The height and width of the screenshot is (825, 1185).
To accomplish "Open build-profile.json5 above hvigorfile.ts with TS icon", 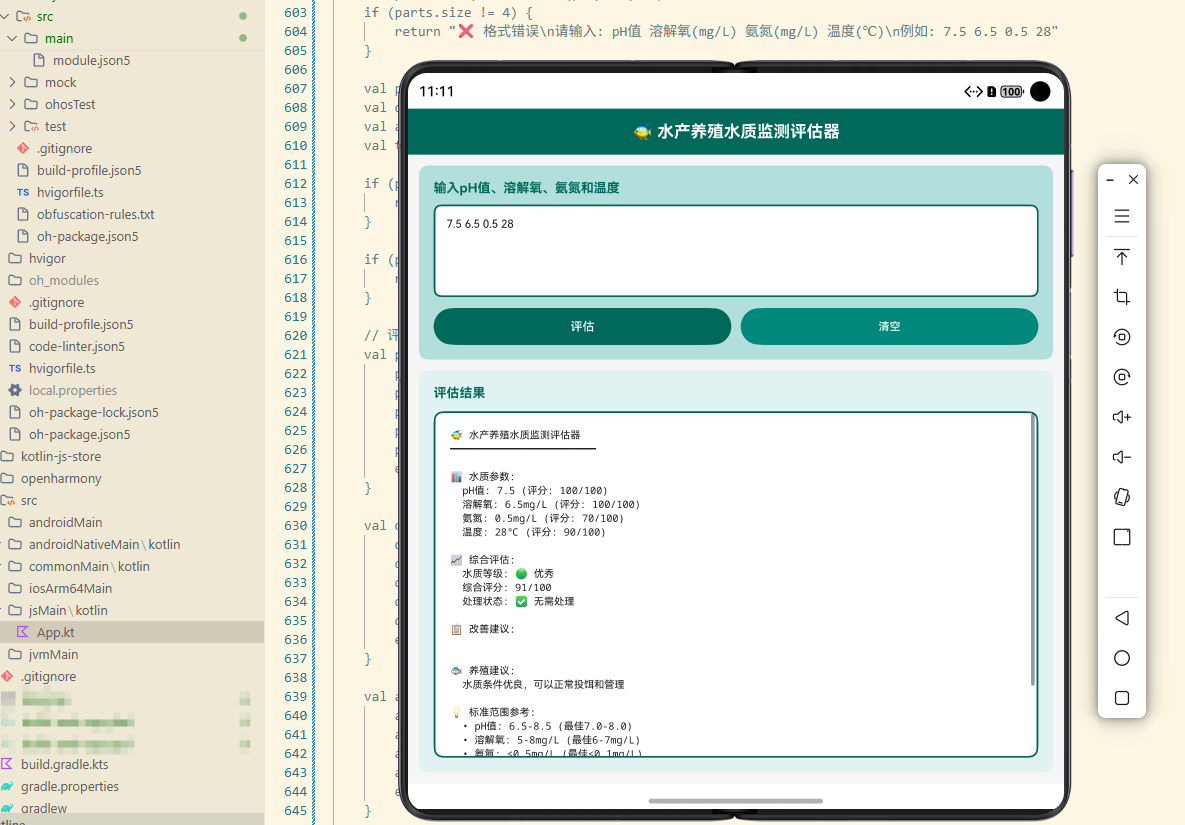I will click(89, 170).
